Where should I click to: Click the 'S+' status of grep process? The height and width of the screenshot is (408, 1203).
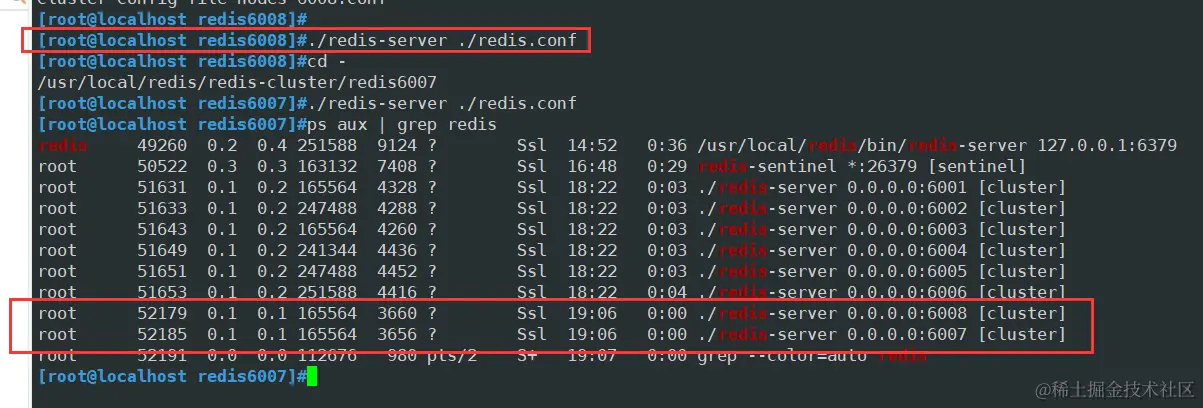pyautogui.click(x=527, y=356)
